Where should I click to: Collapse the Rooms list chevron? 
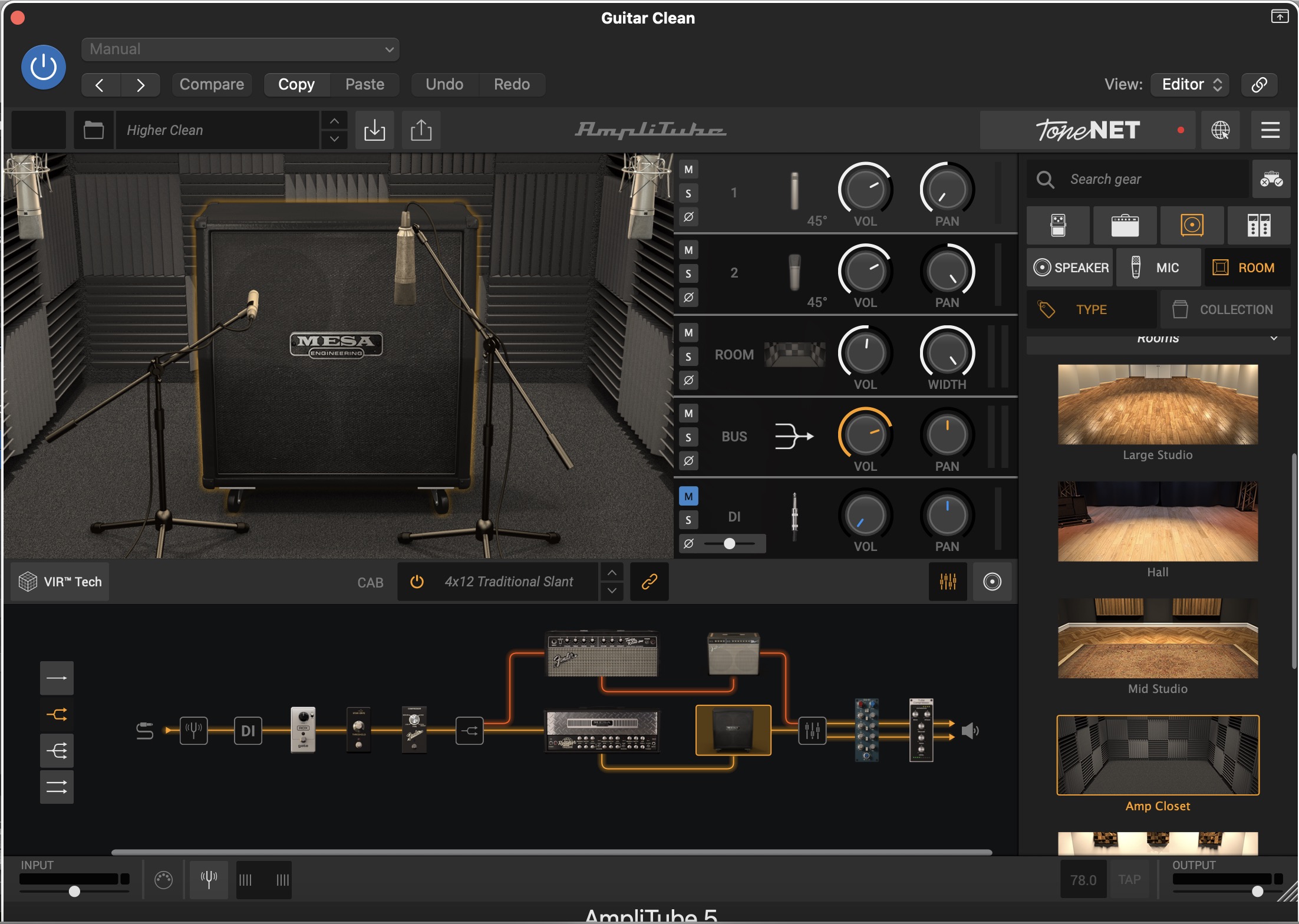pyautogui.click(x=1274, y=338)
